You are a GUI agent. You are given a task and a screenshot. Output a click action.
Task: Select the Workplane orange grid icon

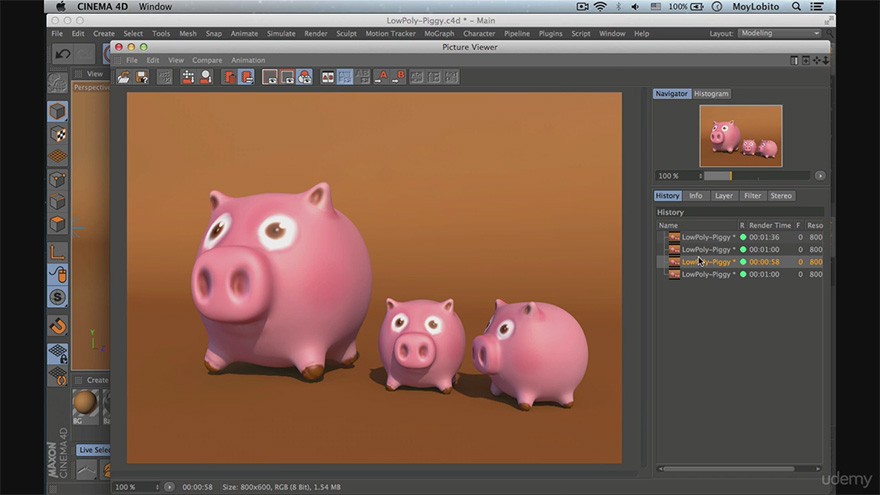[58, 157]
